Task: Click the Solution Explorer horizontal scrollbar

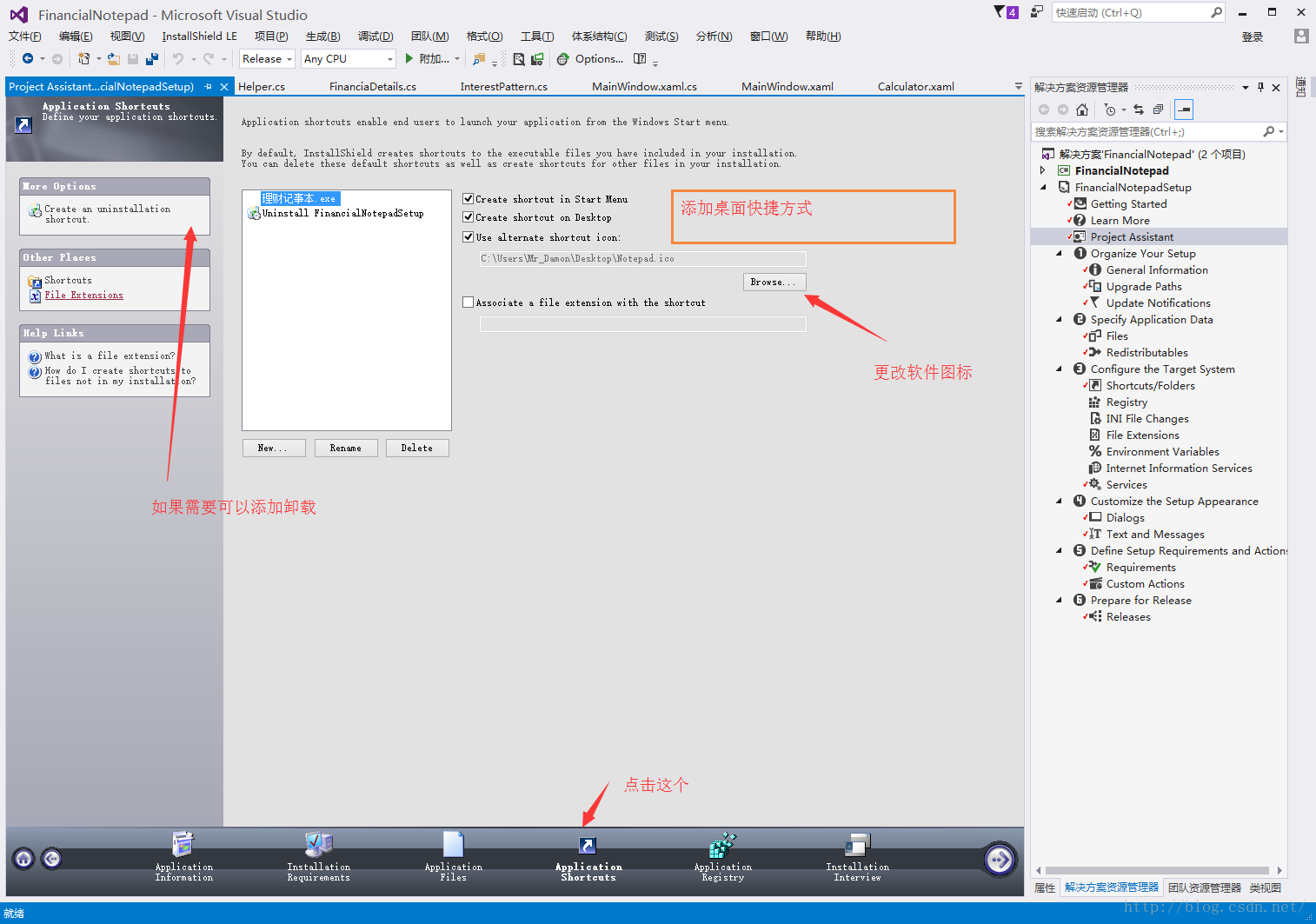Action: point(1157,870)
